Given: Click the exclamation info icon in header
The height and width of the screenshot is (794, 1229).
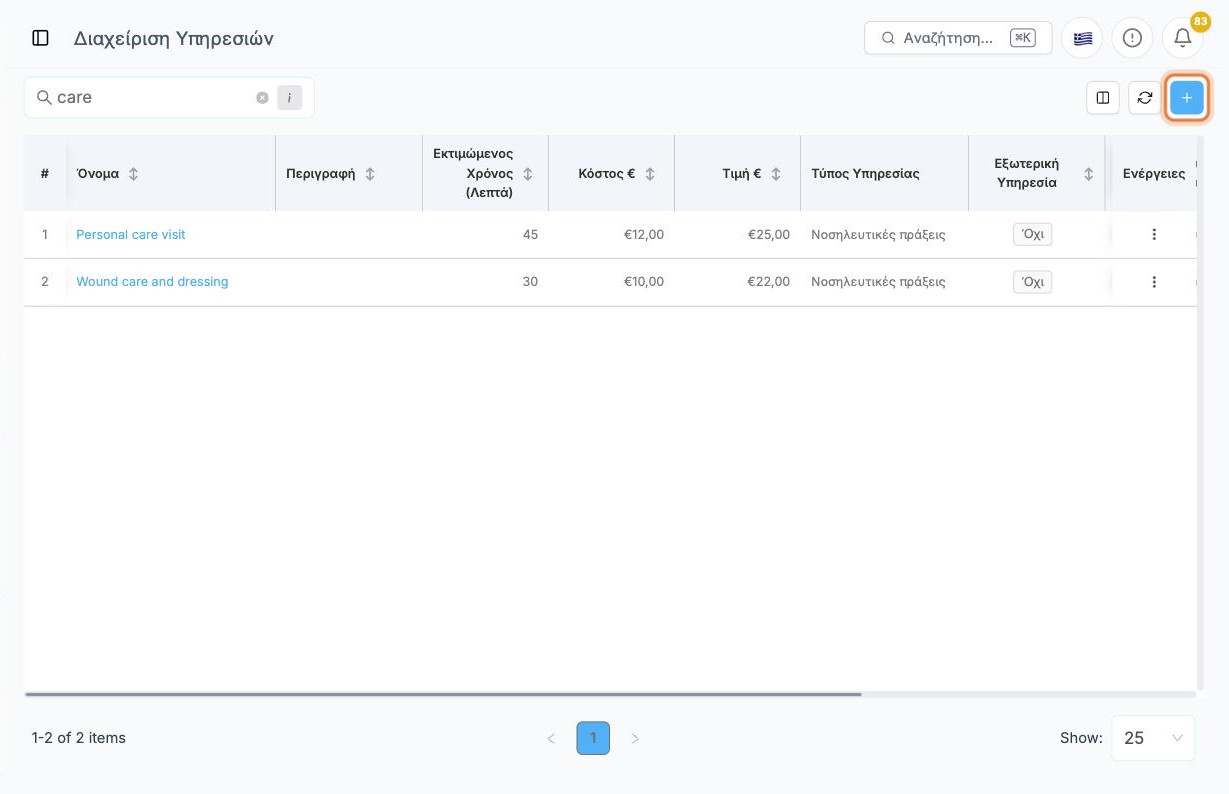Looking at the screenshot, I should click(1132, 38).
